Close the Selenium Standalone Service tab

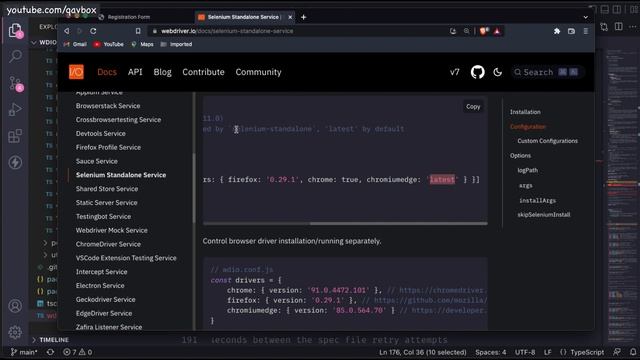point(290,17)
